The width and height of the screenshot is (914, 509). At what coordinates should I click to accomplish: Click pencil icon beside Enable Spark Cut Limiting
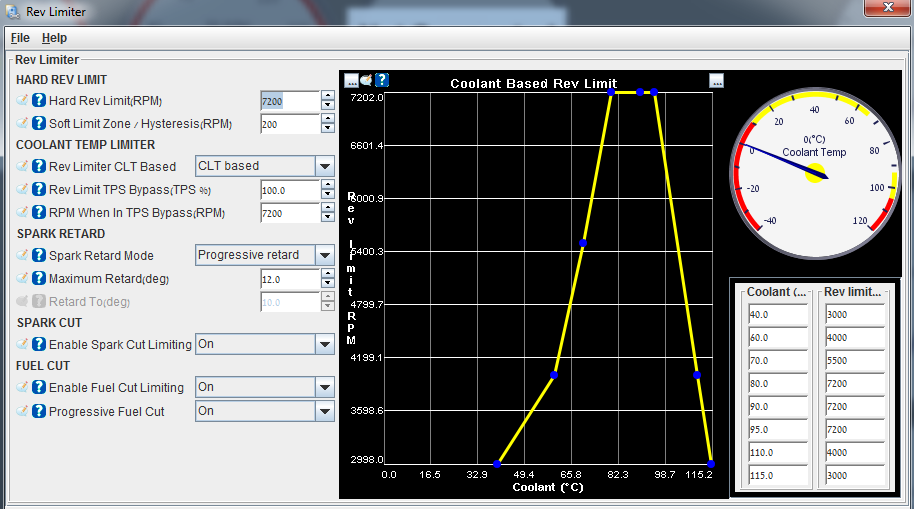point(22,344)
